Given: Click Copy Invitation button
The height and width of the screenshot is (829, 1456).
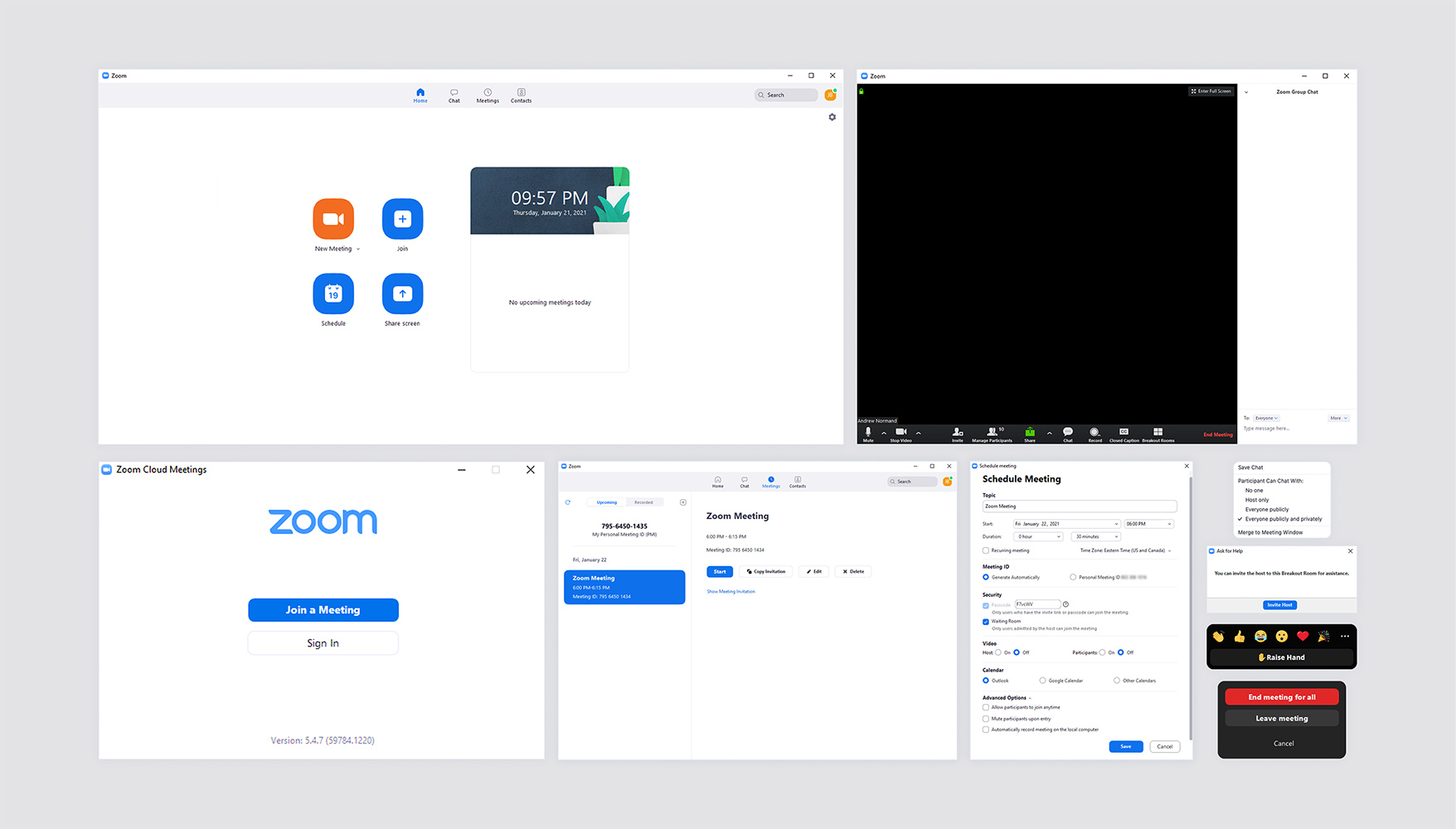Looking at the screenshot, I should point(766,571).
